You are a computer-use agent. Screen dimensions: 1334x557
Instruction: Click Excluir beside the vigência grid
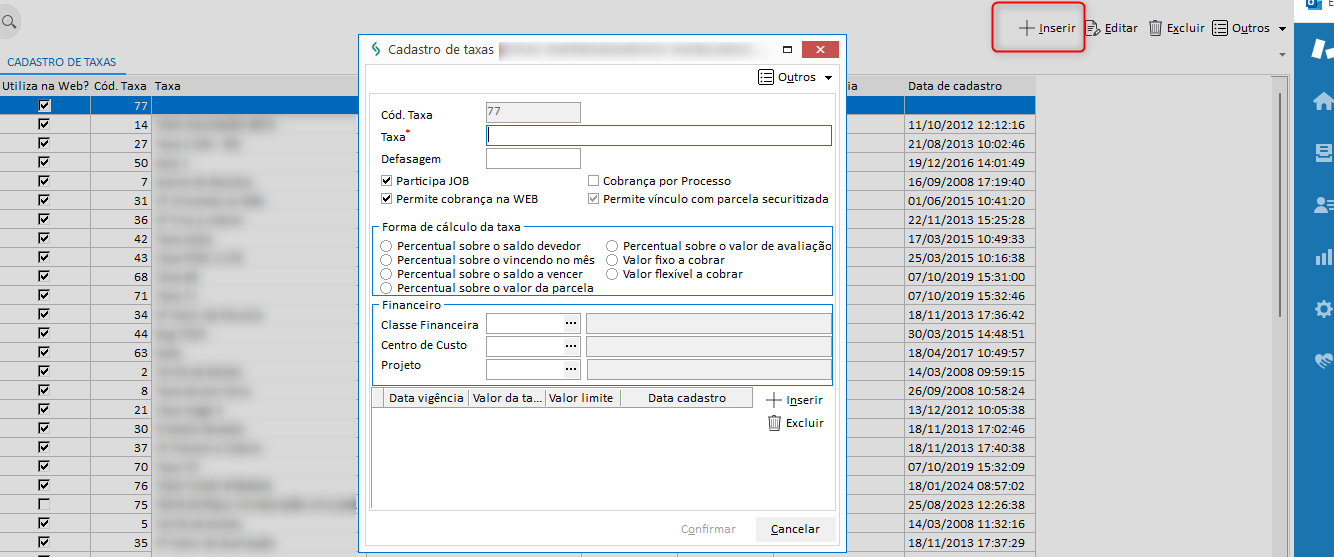pyautogui.click(x=795, y=423)
